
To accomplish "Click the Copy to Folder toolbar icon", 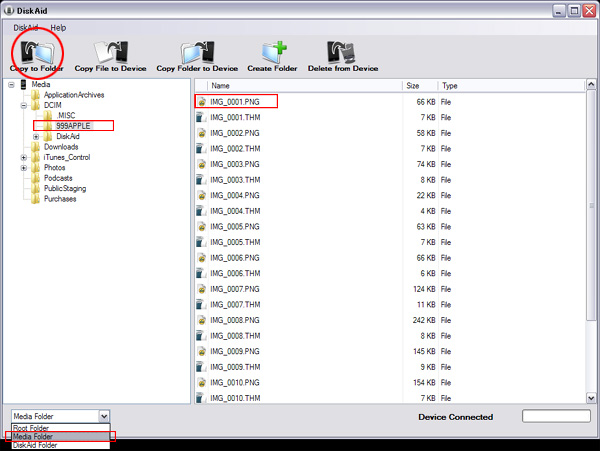I will [x=37, y=52].
